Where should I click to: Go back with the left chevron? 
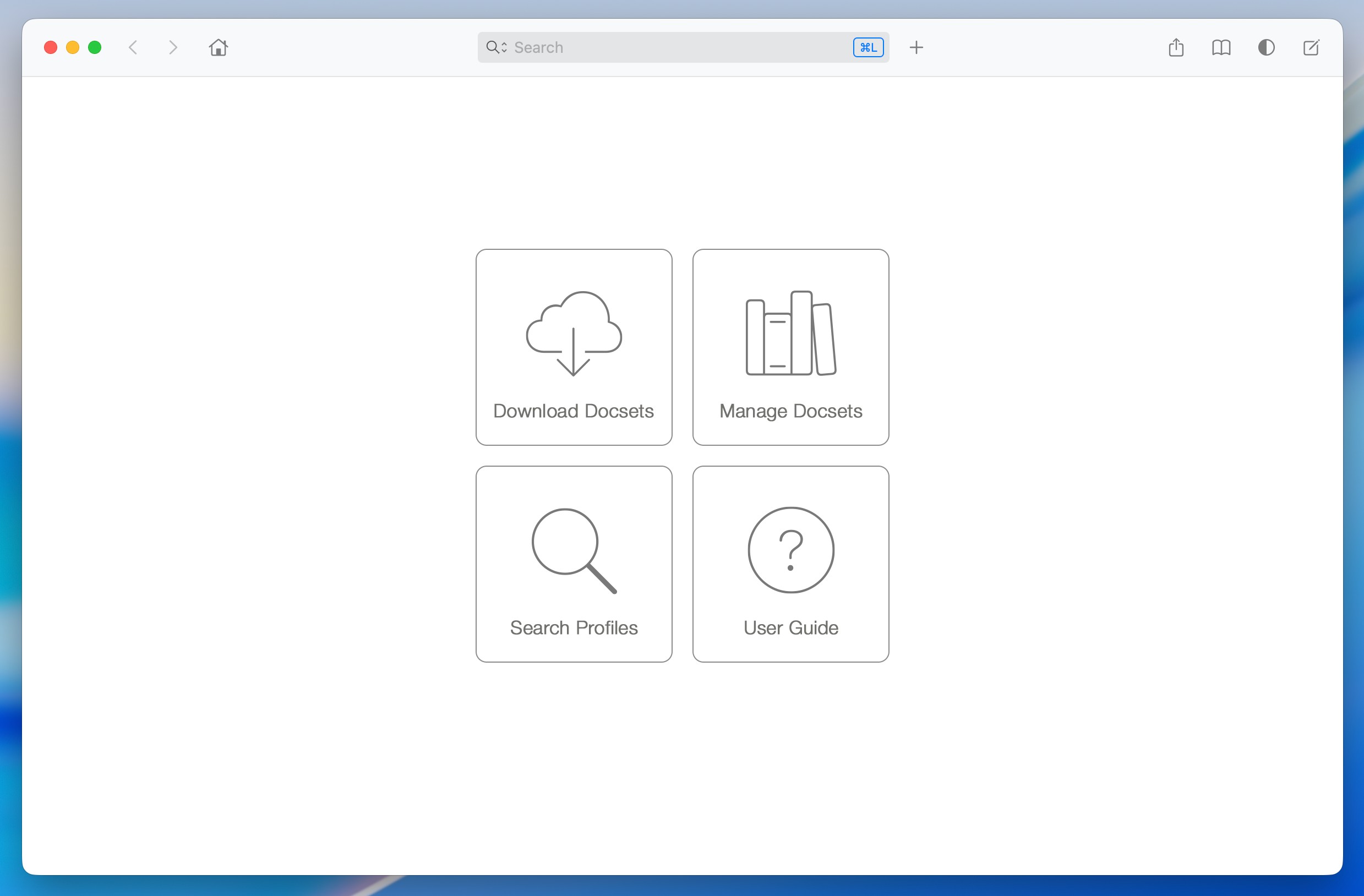pyautogui.click(x=133, y=47)
